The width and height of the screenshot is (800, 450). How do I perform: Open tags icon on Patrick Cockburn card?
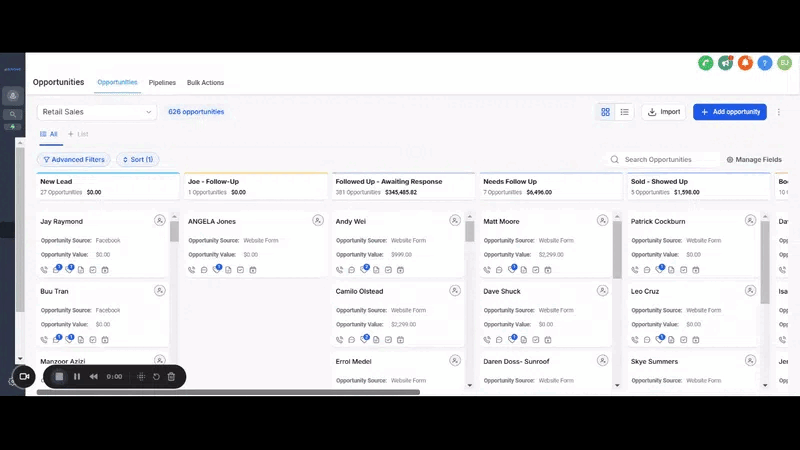coord(659,270)
